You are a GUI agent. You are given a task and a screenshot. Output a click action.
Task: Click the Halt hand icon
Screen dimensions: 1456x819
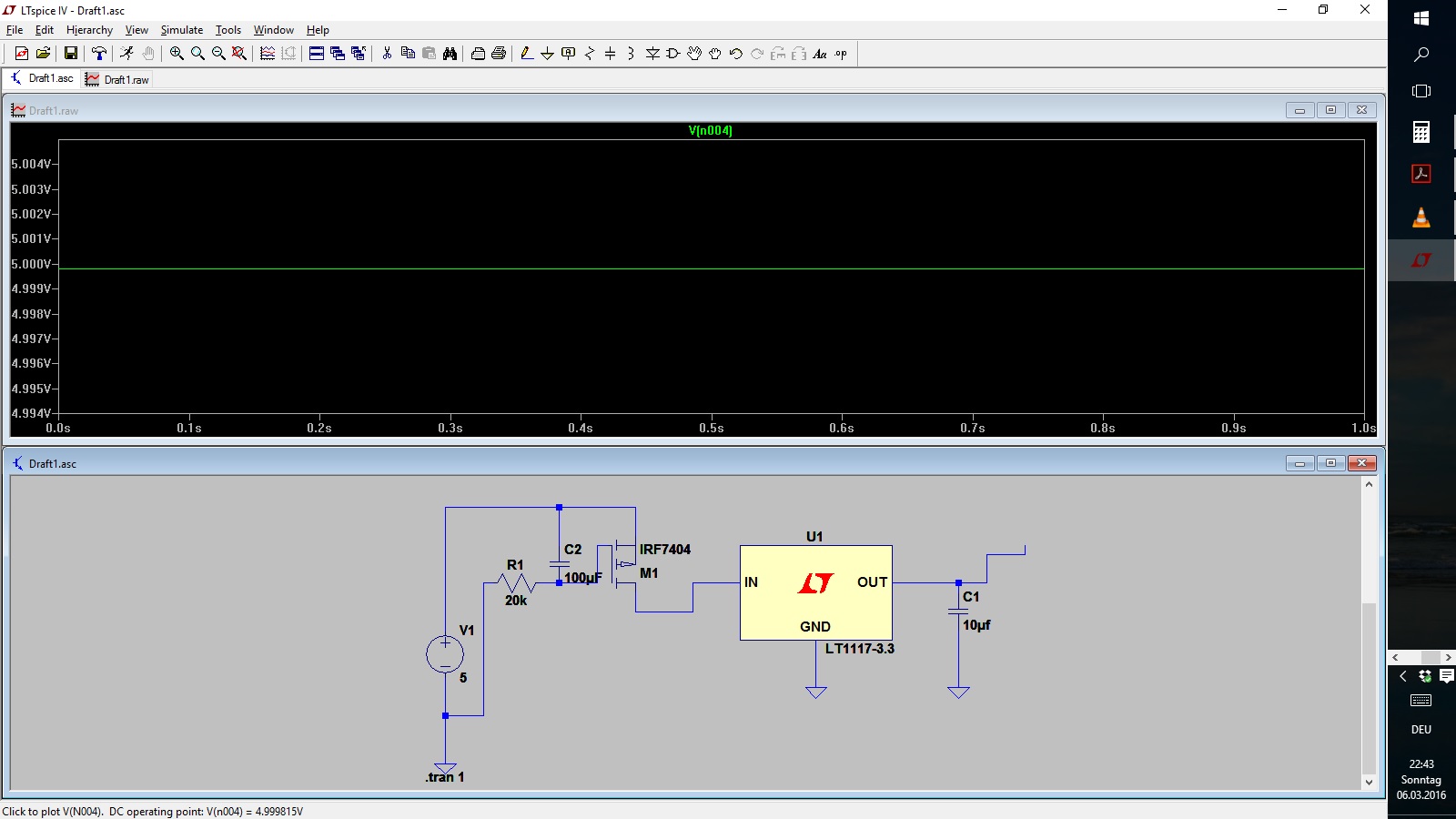pyautogui.click(x=148, y=54)
